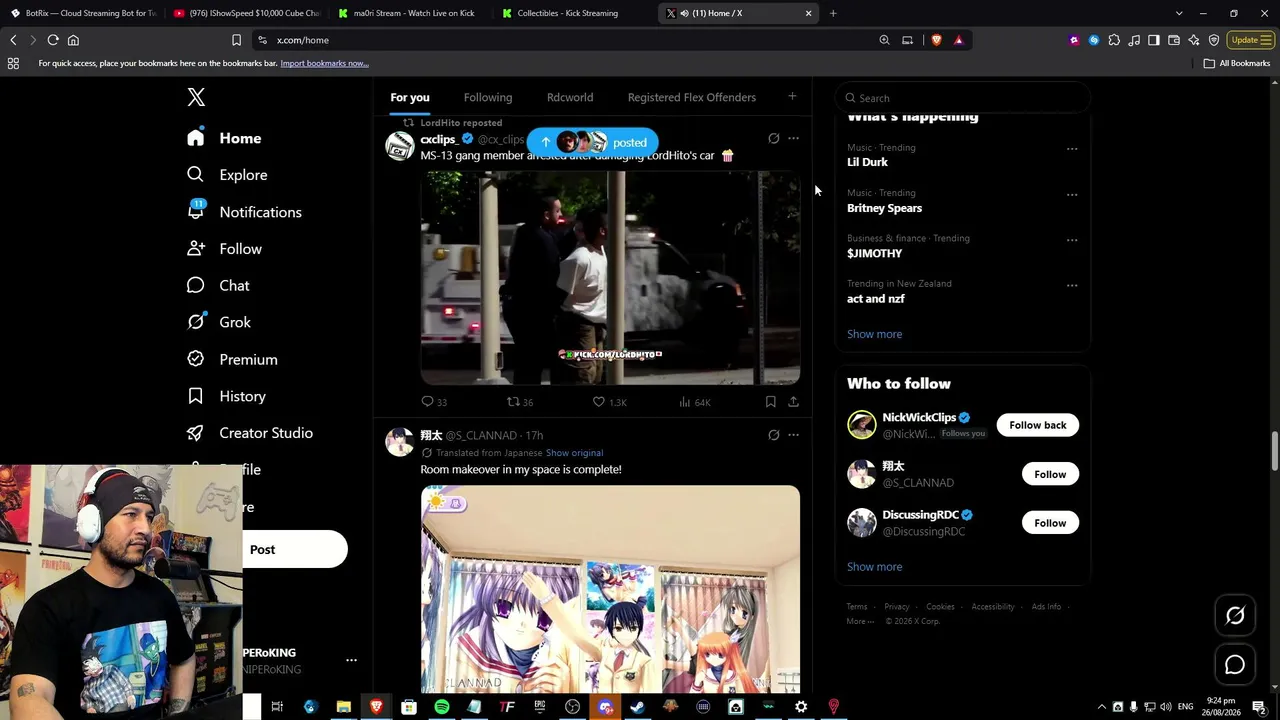The image size is (1280, 720).
Task: Show more accounts to follow
Action: tap(874, 567)
